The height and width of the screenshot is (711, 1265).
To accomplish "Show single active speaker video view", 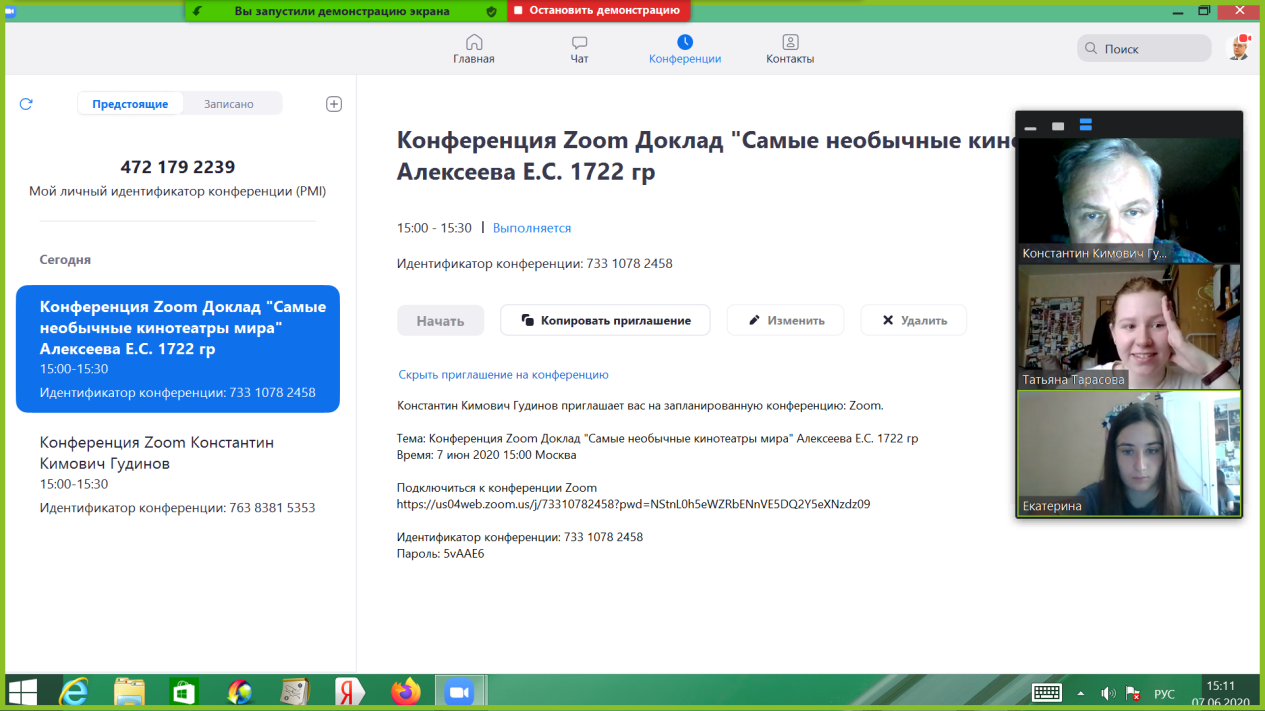I will (1058, 126).
